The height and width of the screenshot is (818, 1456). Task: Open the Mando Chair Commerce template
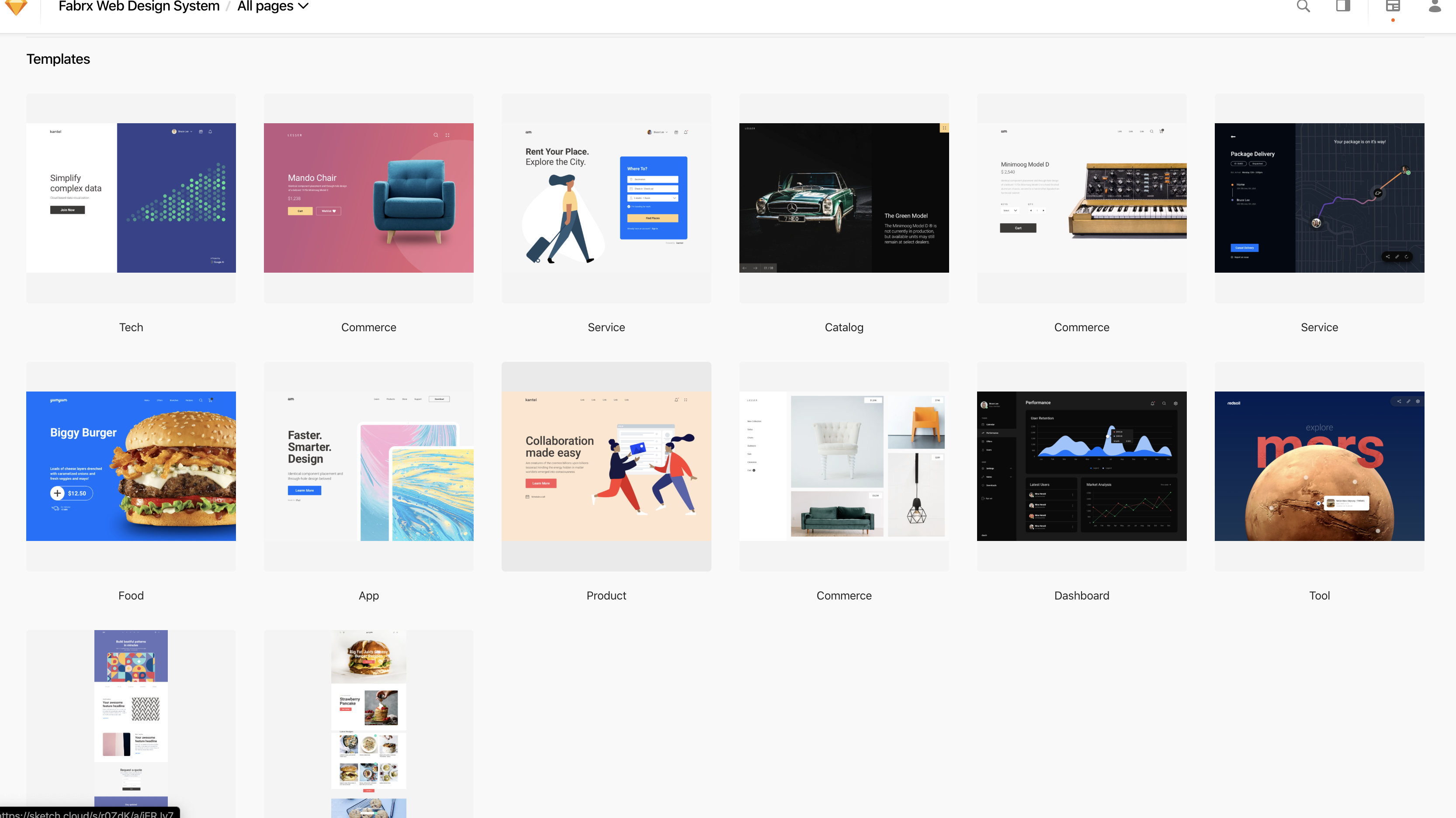point(368,198)
